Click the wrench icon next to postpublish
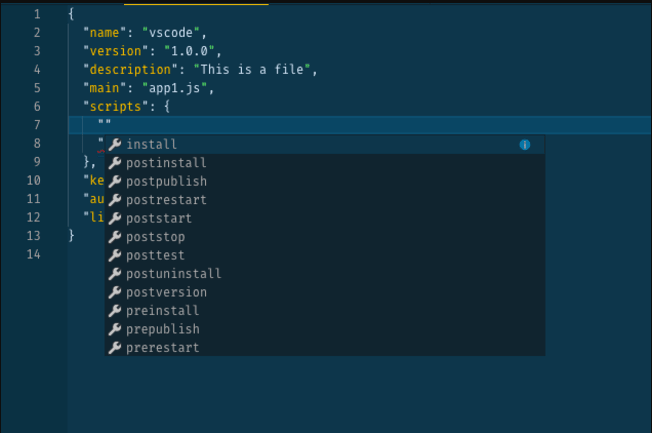This screenshot has height=433, width=652. click(115, 181)
